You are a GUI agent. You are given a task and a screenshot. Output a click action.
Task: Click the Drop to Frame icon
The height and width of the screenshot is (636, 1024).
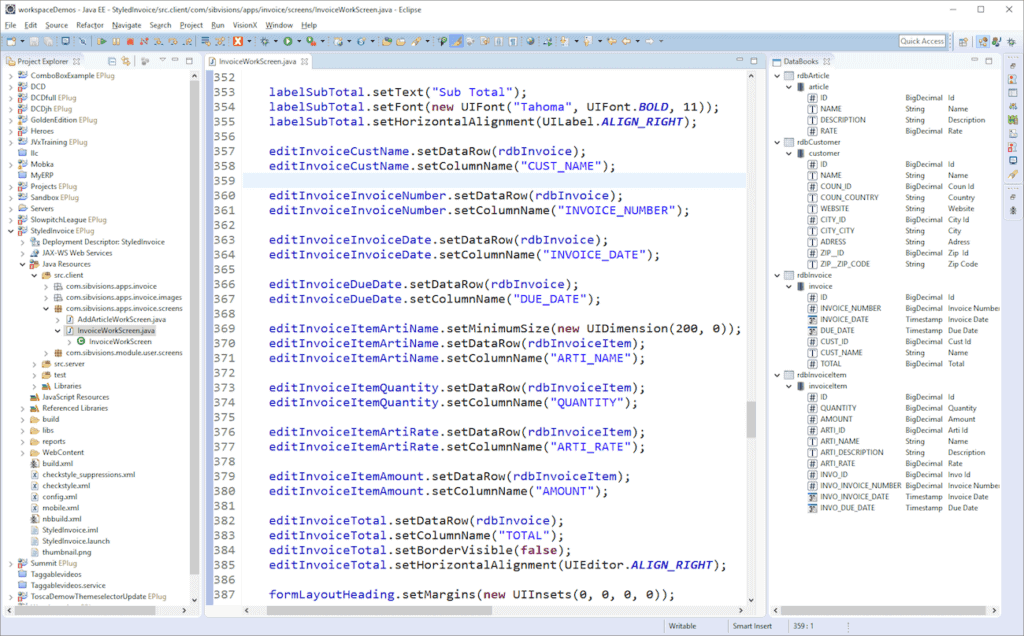click(205, 41)
